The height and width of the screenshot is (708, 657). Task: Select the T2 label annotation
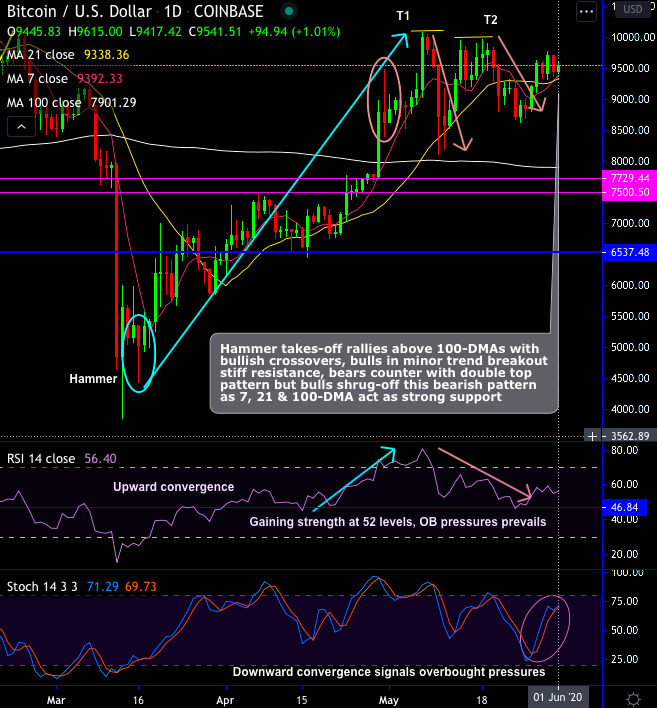point(490,20)
